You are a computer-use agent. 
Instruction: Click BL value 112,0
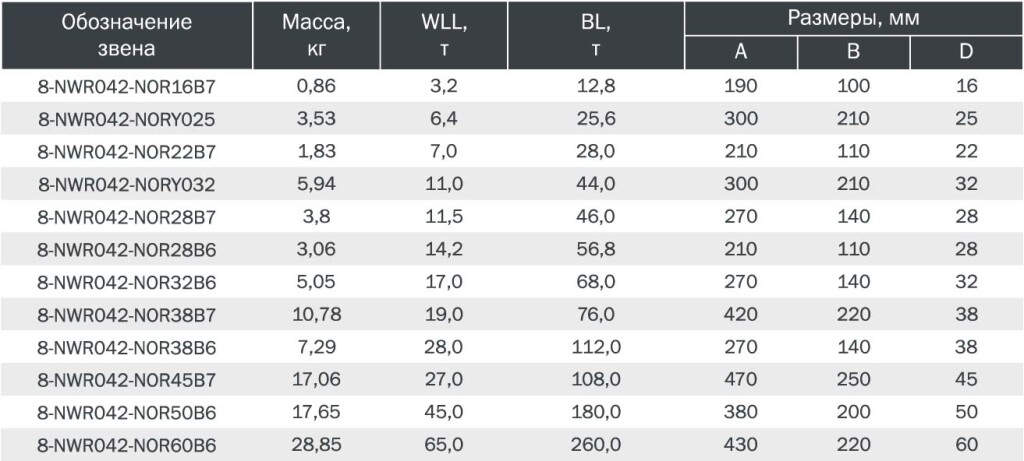tap(596, 347)
